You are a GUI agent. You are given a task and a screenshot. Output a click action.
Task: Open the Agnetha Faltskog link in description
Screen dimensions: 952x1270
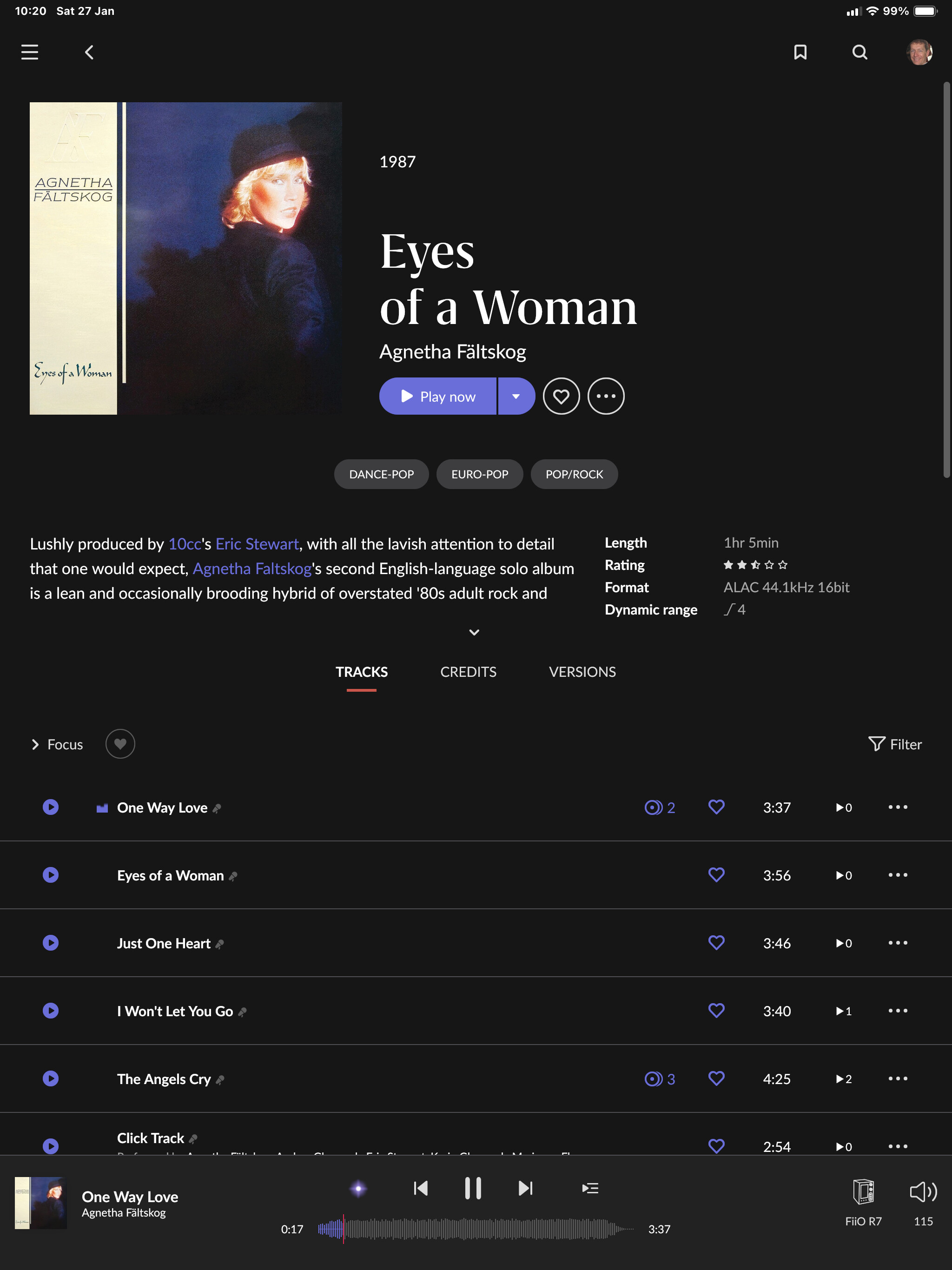[252, 569]
